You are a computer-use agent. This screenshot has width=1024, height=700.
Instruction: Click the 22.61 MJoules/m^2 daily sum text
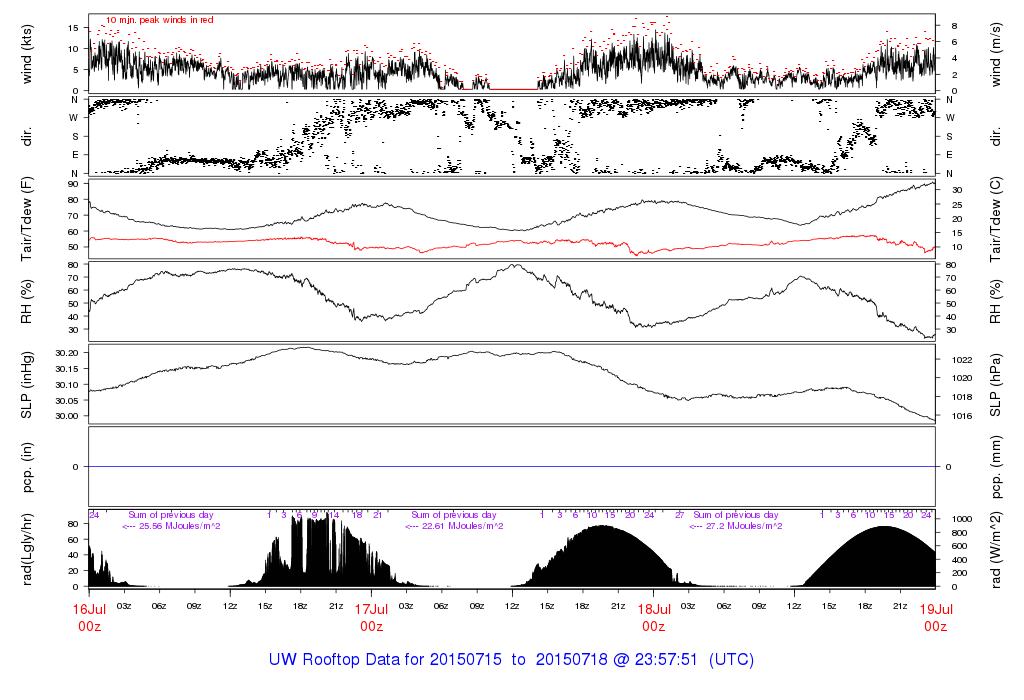(x=453, y=526)
